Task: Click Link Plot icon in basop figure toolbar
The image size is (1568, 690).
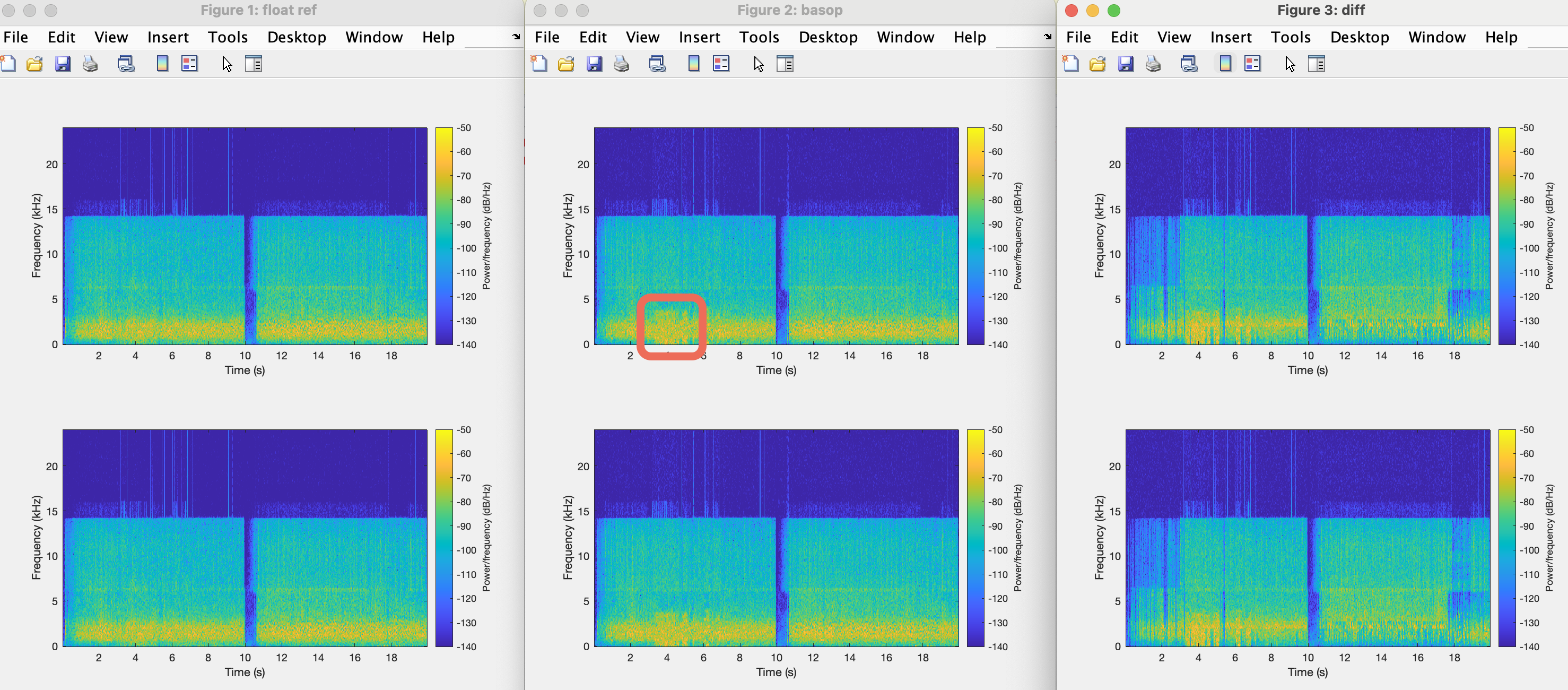Action: [x=657, y=64]
